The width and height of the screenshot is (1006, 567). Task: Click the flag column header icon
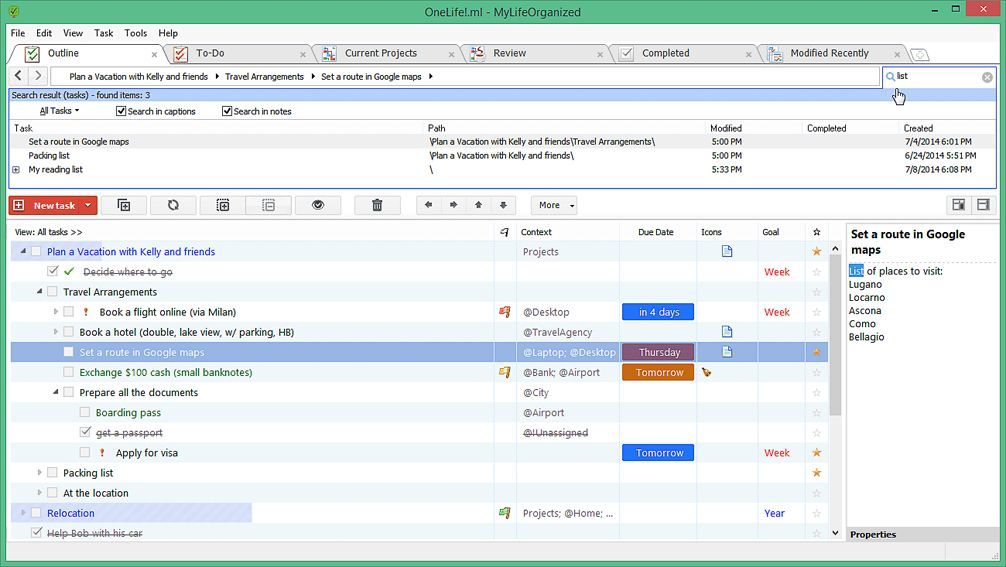coord(505,232)
